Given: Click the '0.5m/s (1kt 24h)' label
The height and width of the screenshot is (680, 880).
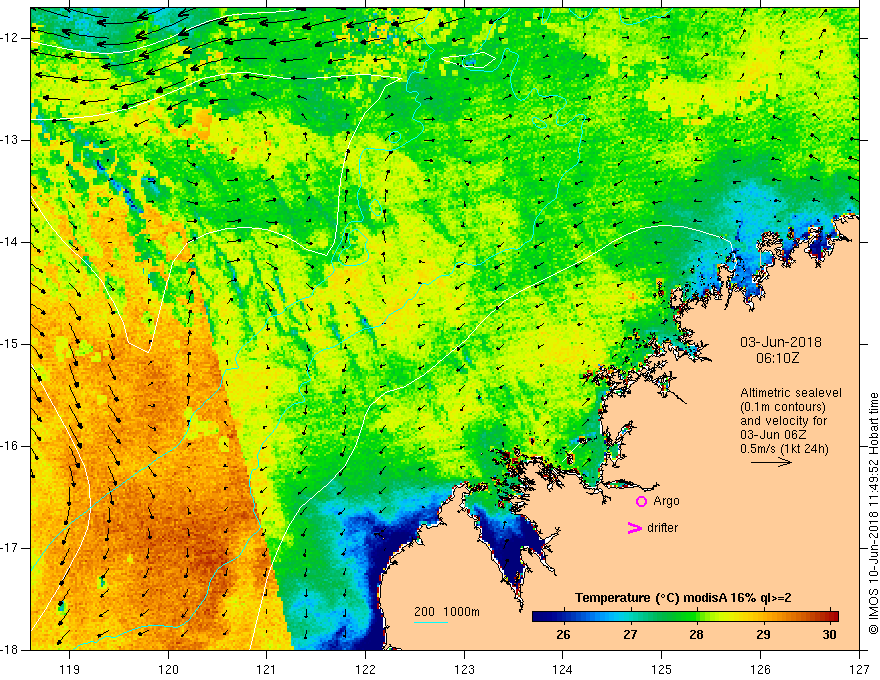Looking at the screenshot, I should [784, 449].
